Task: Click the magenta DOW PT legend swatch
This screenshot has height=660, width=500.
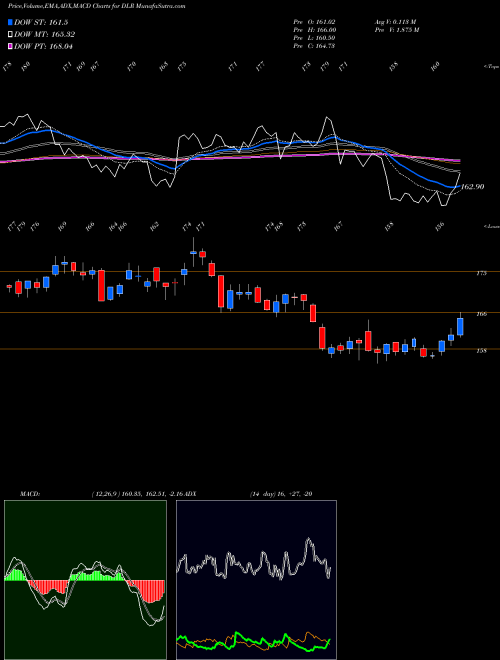Action: pos(10,46)
